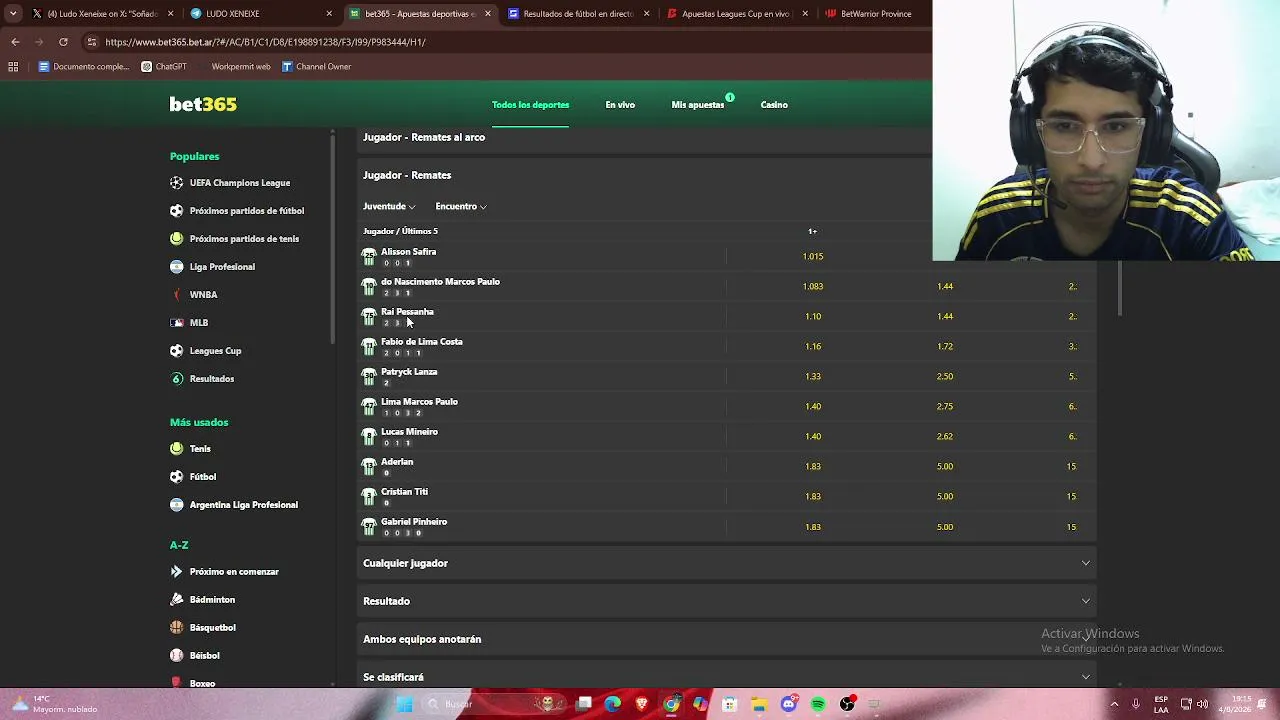Switch to Resultados de fútbol en directo tab

coord(578,14)
